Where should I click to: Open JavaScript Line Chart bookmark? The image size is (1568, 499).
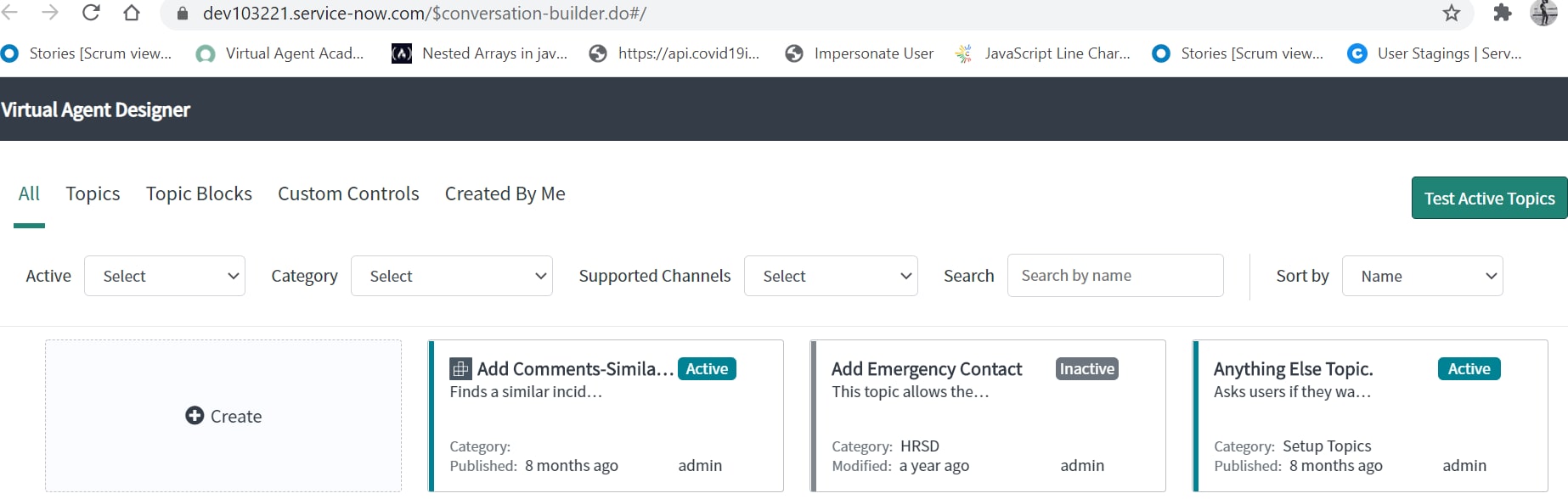pyautogui.click(x=1043, y=53)
